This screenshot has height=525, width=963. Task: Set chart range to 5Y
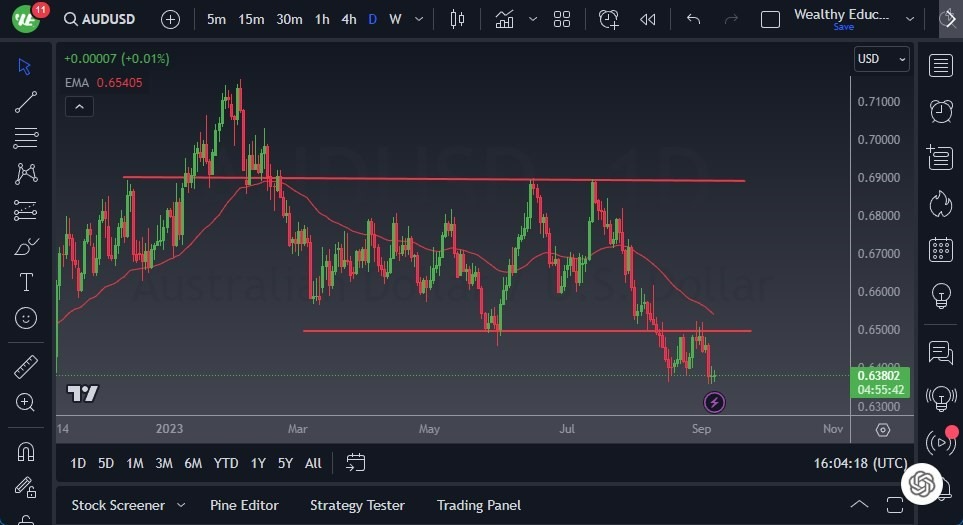pyautogui.click(x=285, y=463)
